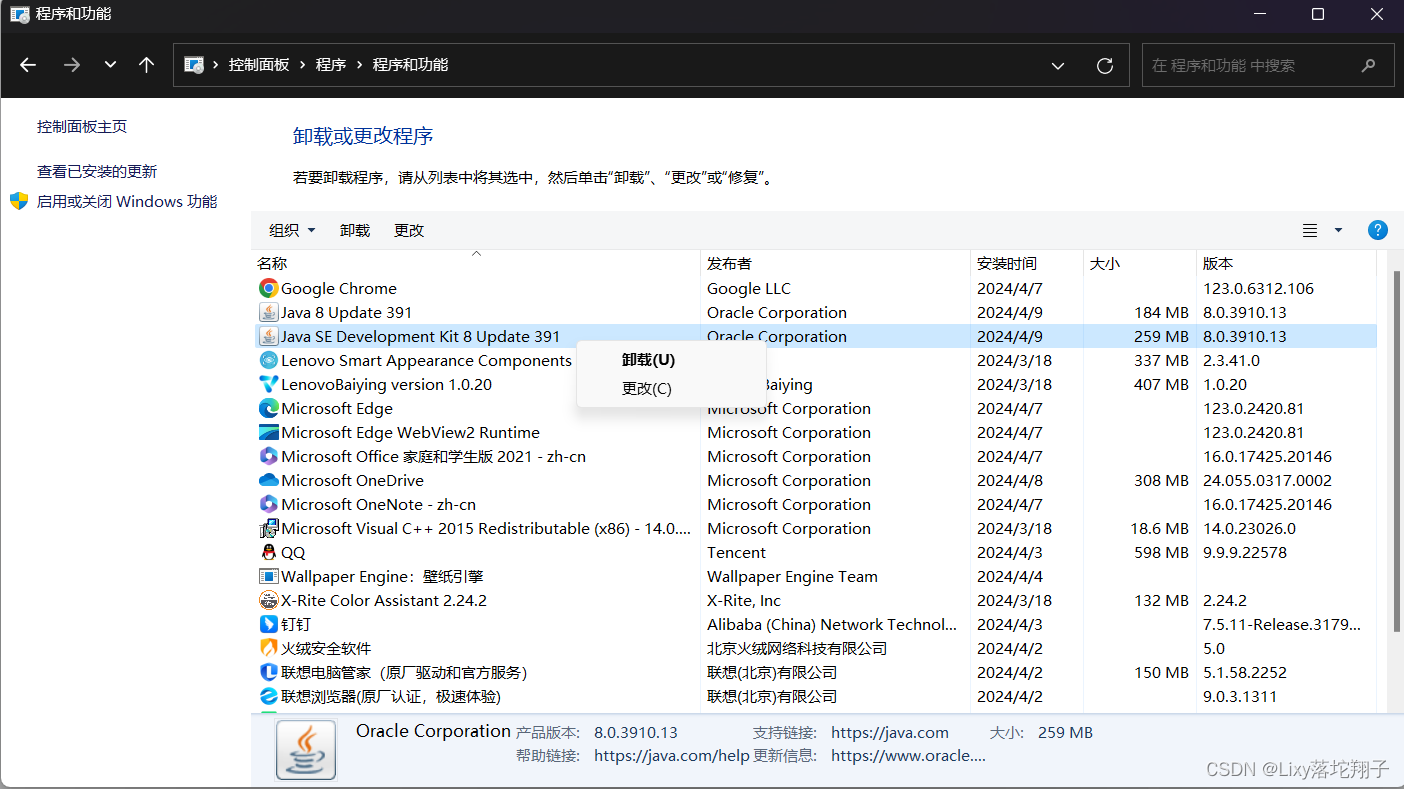Click https://java.com/help help link text
Screen dimensions: 1404x789
(x=672, y=756)
